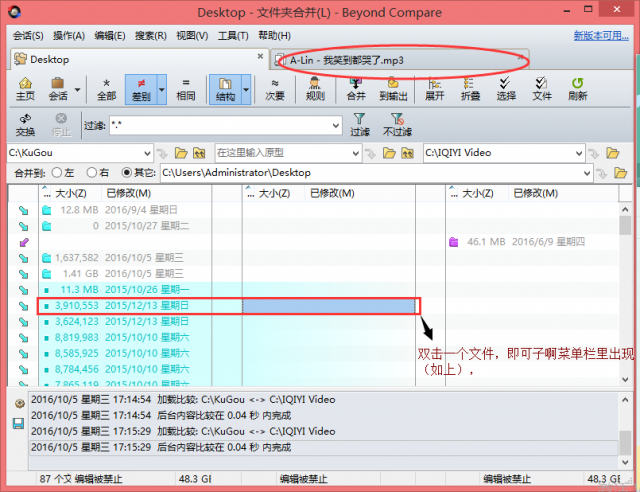This screenshot has width=640, height=492.
Task: Open the 编辑(E) menu
Action: pos(110,36)
